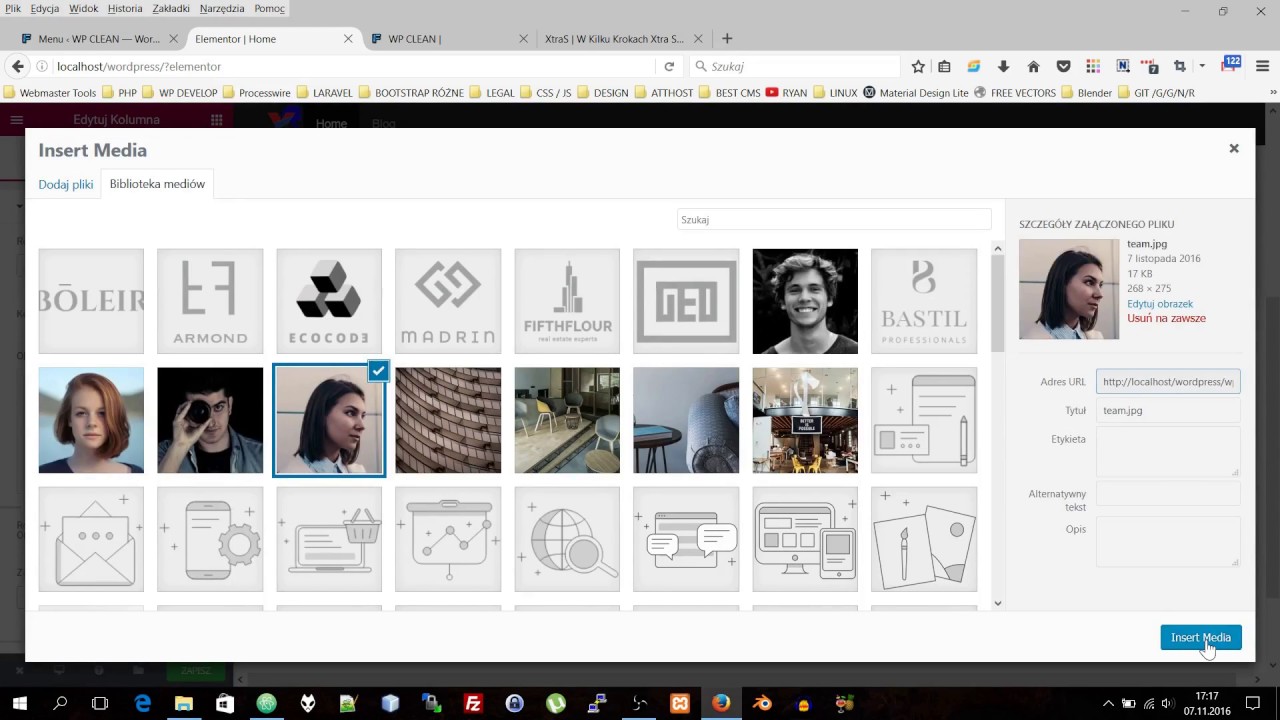Viewport: 1280px width, 720px height.
Task: Open Windows notification center
Action: click(1252, 703)
